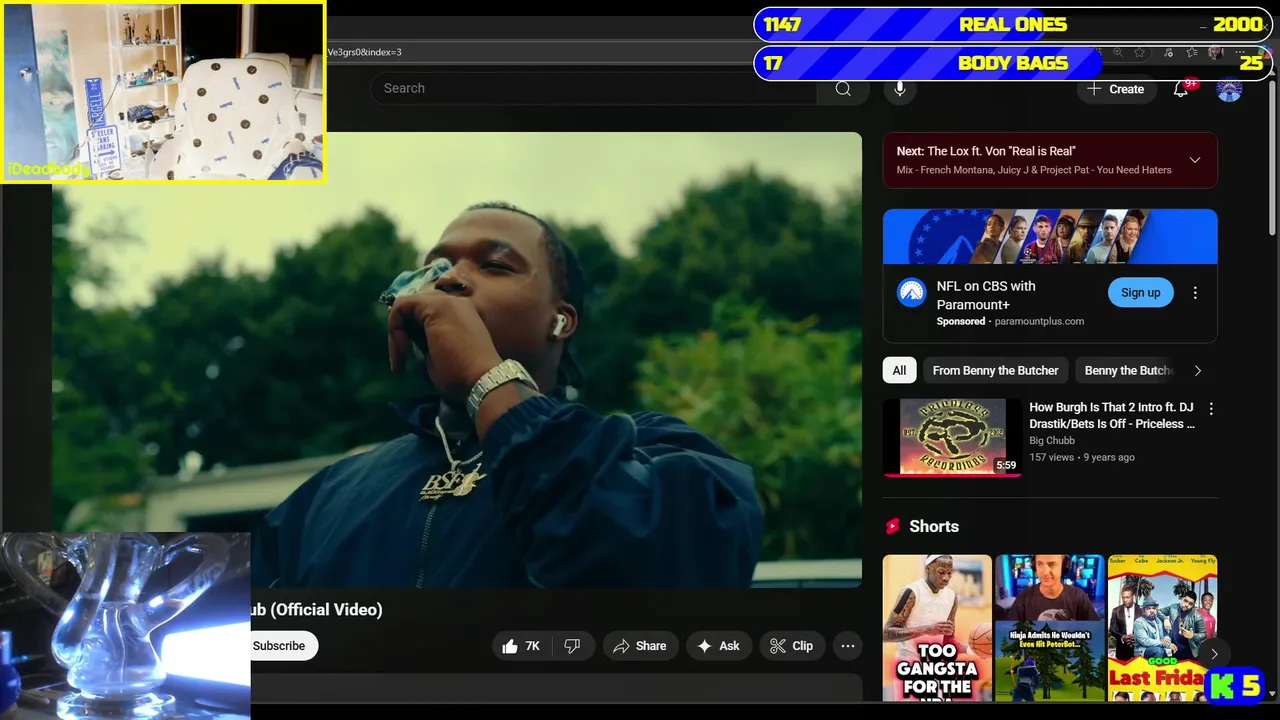This screenshot has height=720, width=1280.
Task: Share the video
Action: [x=640, y=646]
